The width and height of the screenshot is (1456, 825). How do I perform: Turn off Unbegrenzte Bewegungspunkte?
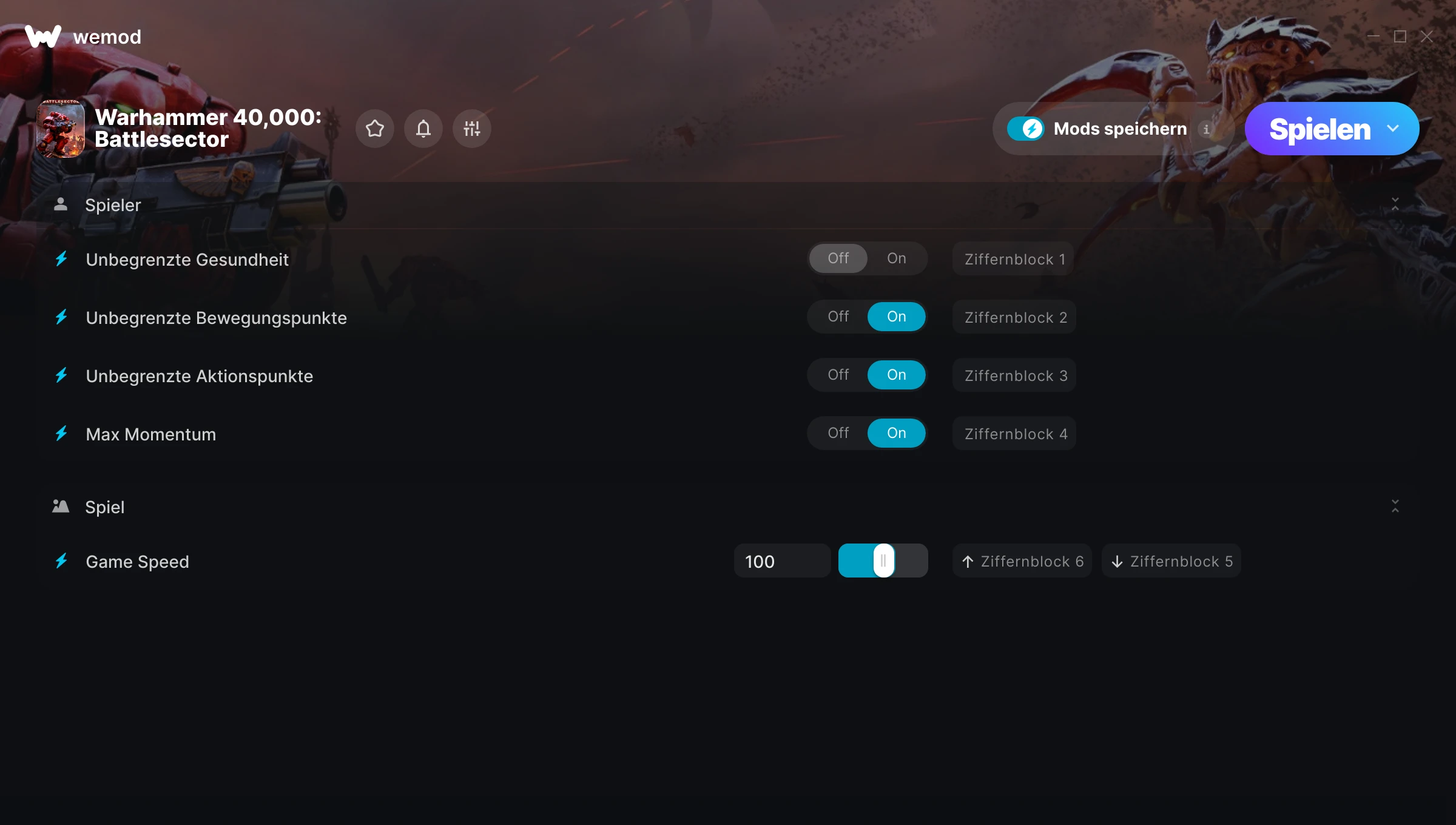(x=838, y=317)
